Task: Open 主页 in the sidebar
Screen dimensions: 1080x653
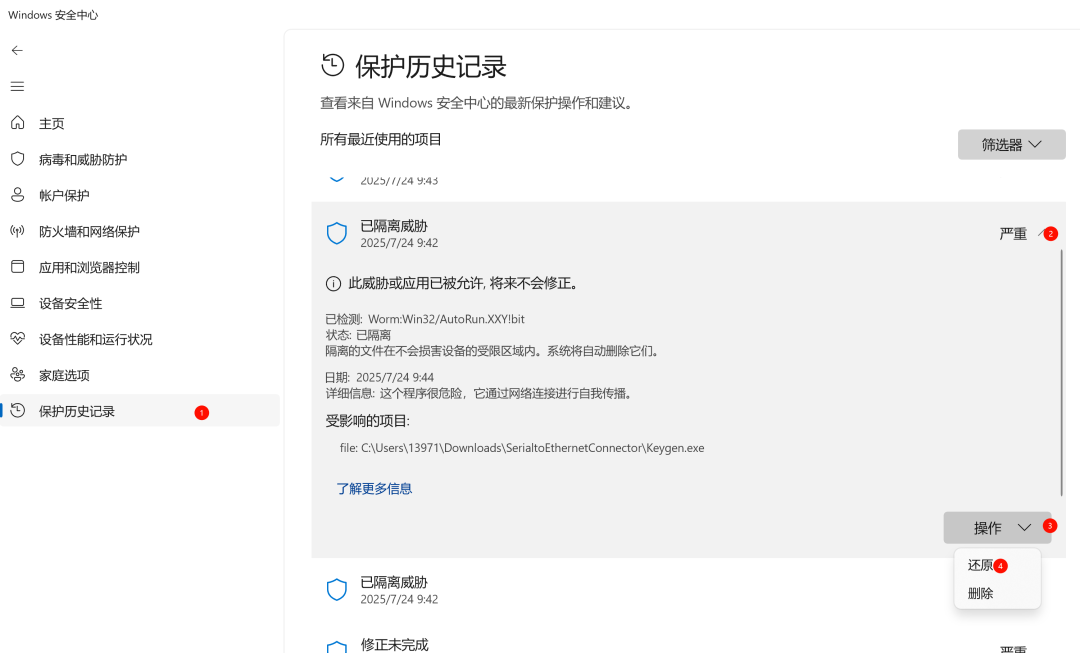Action: (140, 123)
